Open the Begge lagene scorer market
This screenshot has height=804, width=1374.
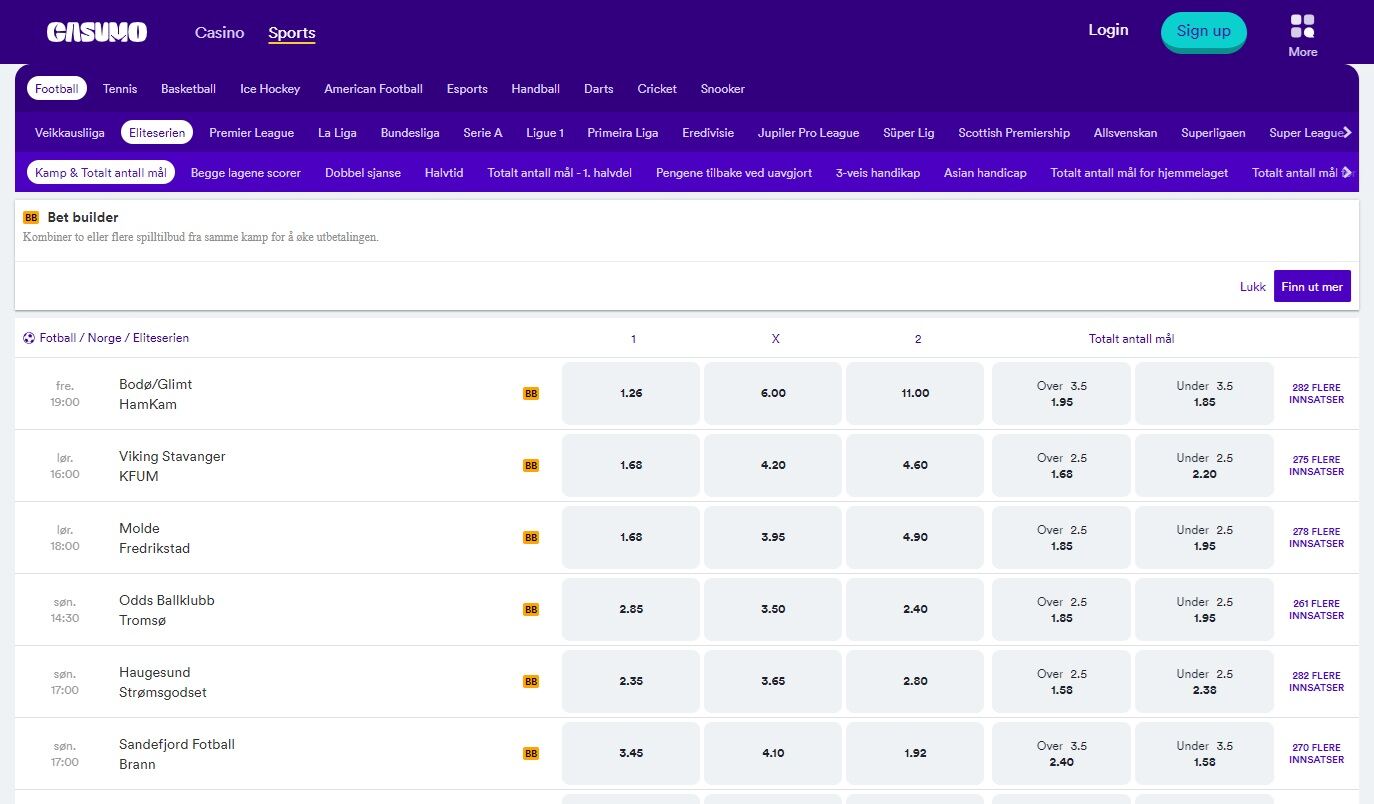pyautogui.click(x=245, y=173)
